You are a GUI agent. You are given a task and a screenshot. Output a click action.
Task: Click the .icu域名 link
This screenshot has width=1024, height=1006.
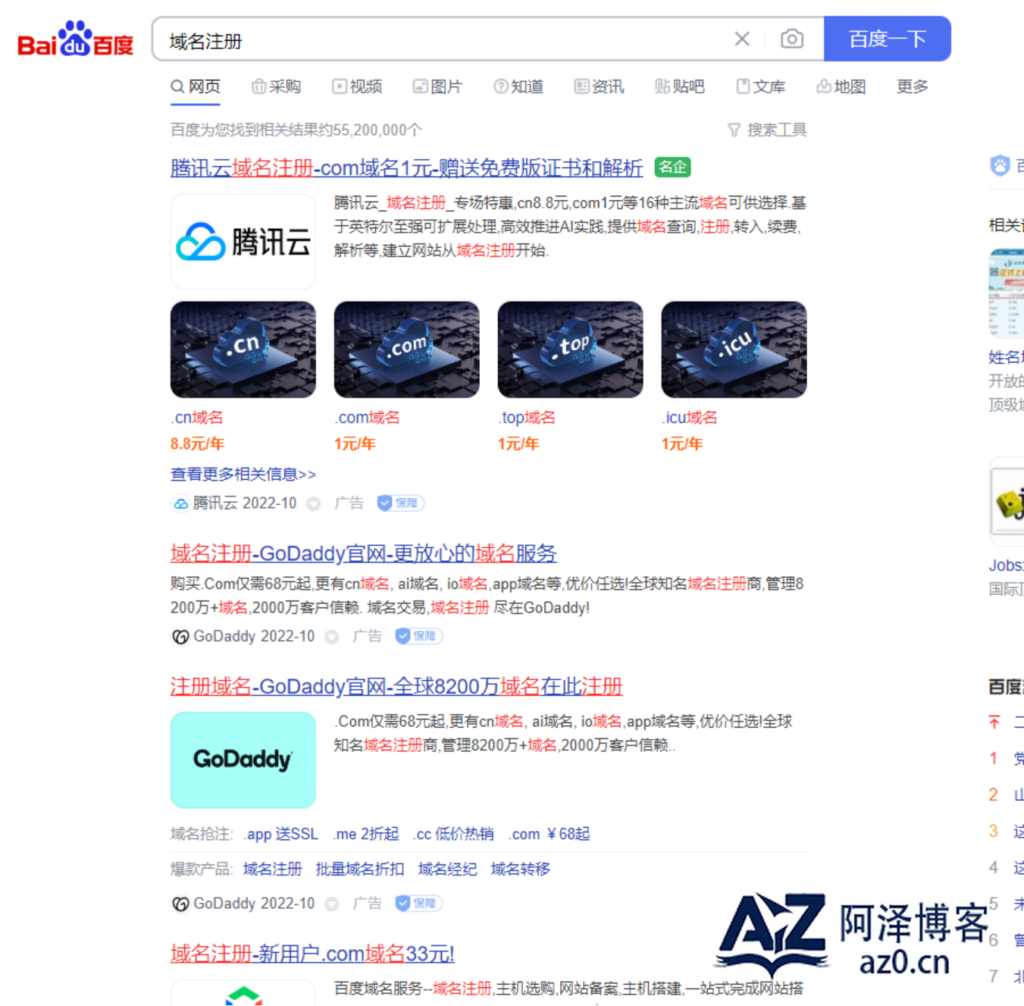[689, 417]
